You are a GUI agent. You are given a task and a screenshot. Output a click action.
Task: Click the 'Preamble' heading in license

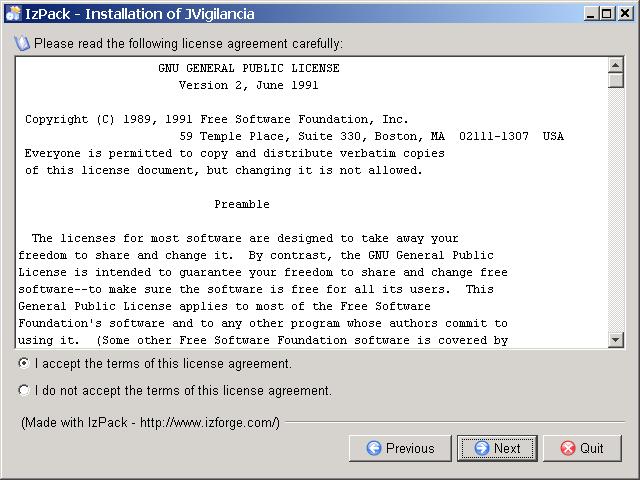(242, 204)
